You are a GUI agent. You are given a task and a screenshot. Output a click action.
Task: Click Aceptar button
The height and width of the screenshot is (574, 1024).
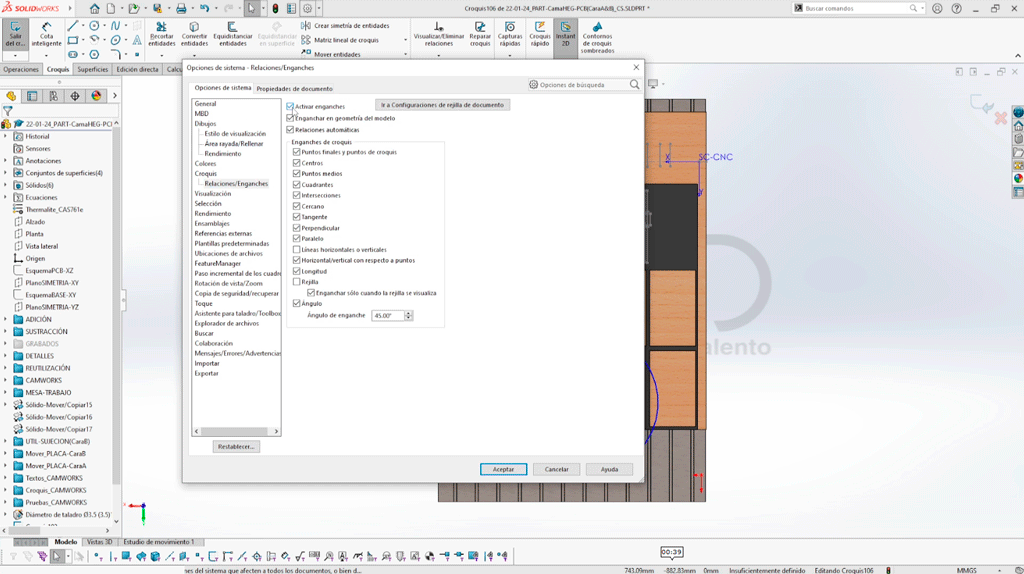504,470
